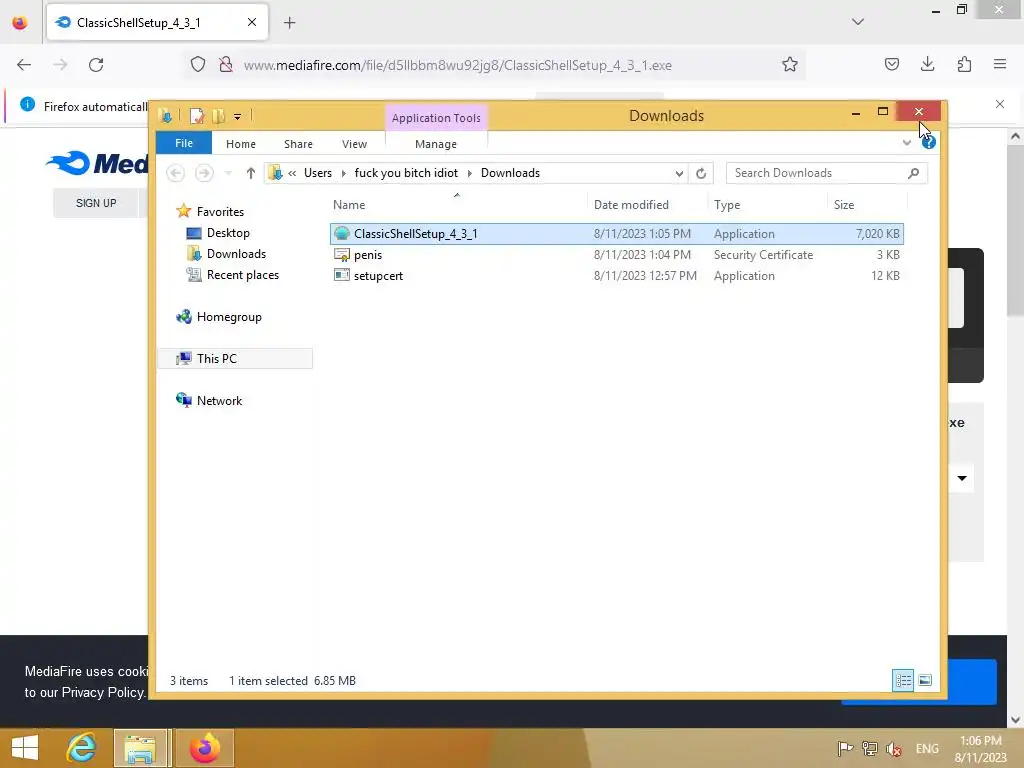This screenshot has width=1024, height=768.
Task: Select Network in navigation pane
Action: pos(219,400)
